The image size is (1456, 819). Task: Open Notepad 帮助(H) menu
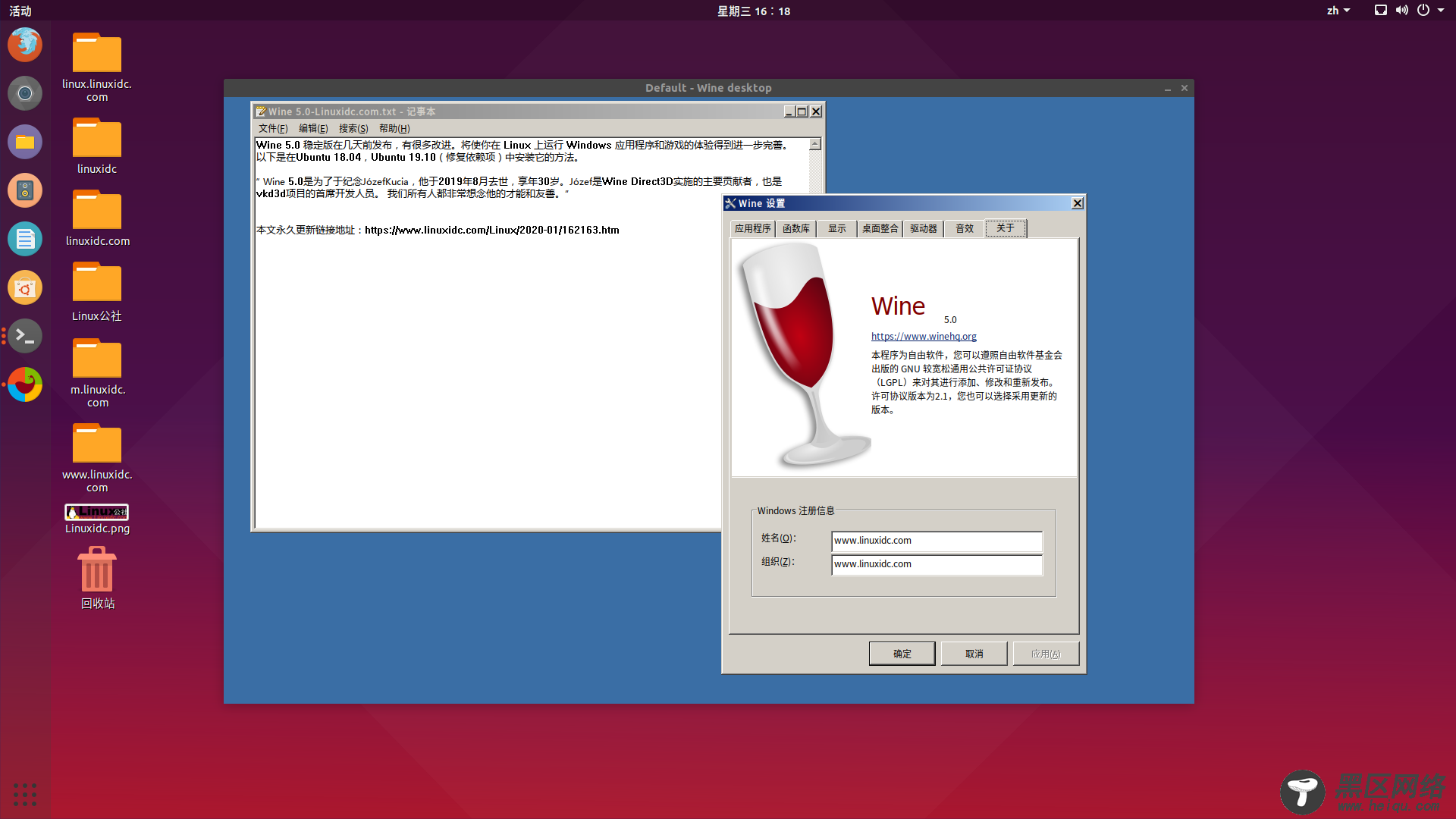tap(394, 128)
